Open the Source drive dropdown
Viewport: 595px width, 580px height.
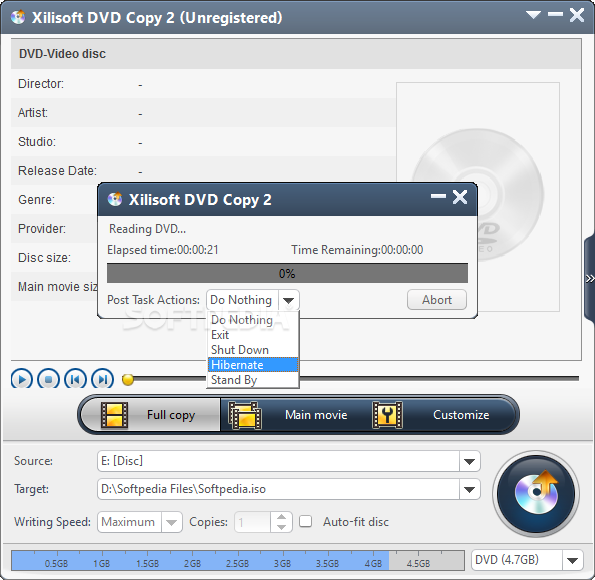tap(469, 461)
